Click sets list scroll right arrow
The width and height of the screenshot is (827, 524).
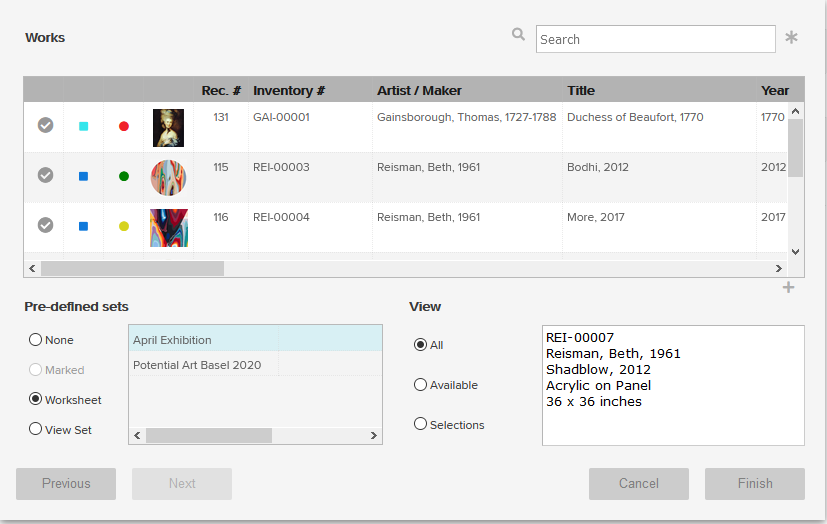click(373, 435)
